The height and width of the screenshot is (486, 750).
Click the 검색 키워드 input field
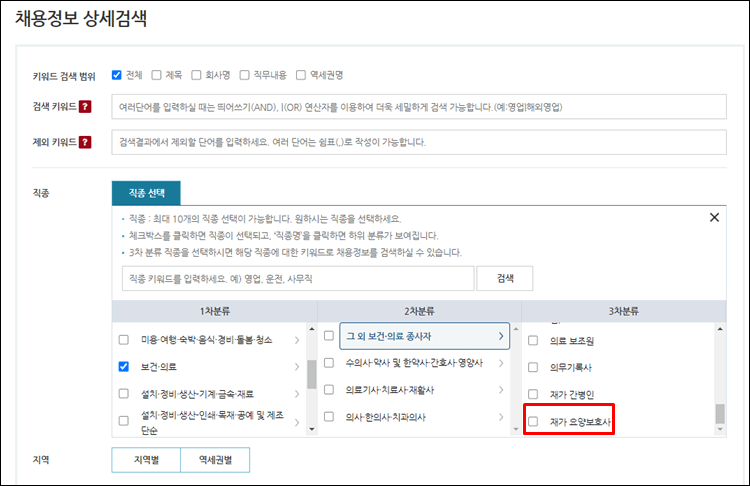[x=418, y=107]
